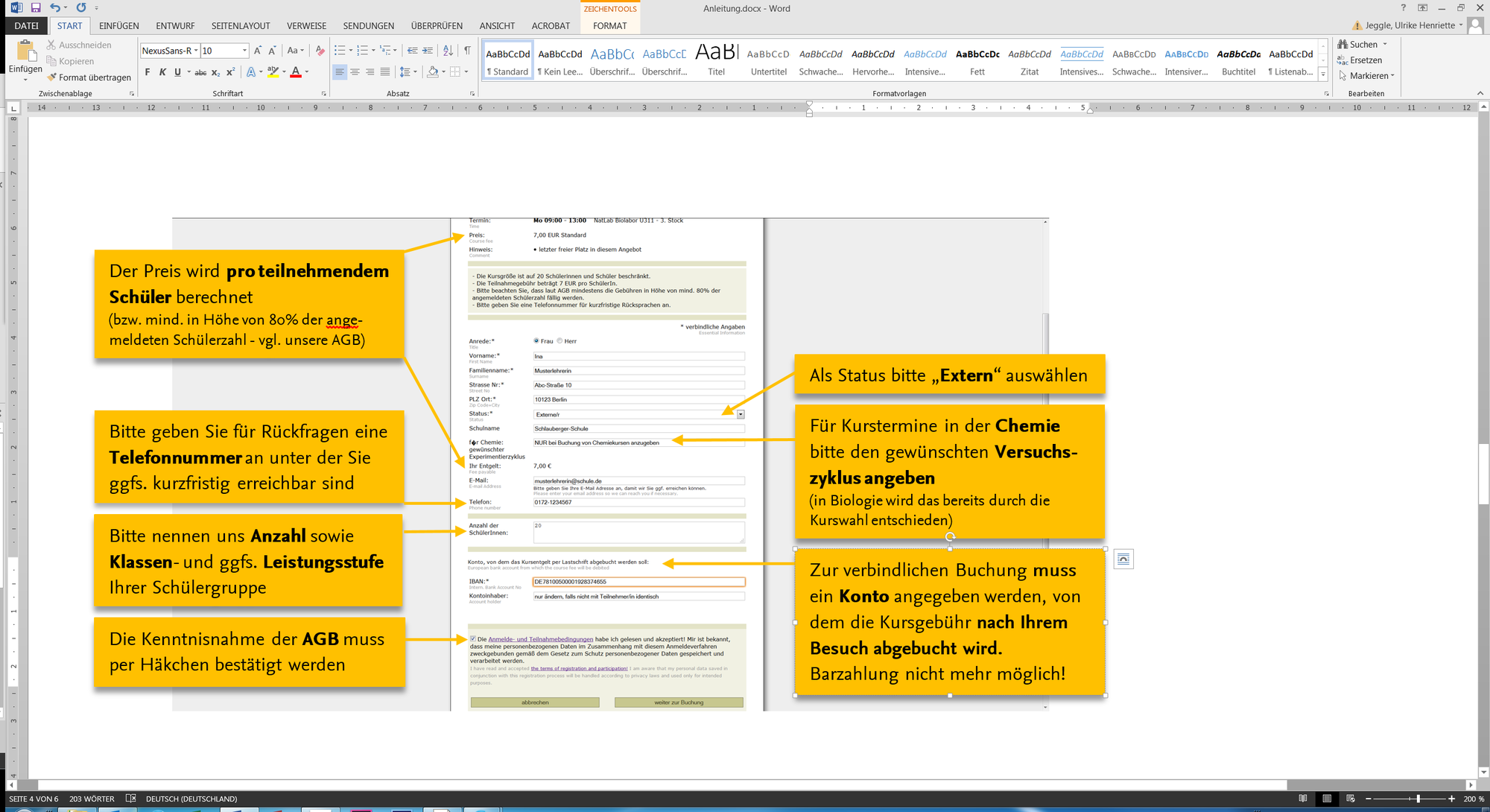Screen dimensions: 1490x812
Task: Click the 200 % zoom level
Action: [x=1474, y=799]
